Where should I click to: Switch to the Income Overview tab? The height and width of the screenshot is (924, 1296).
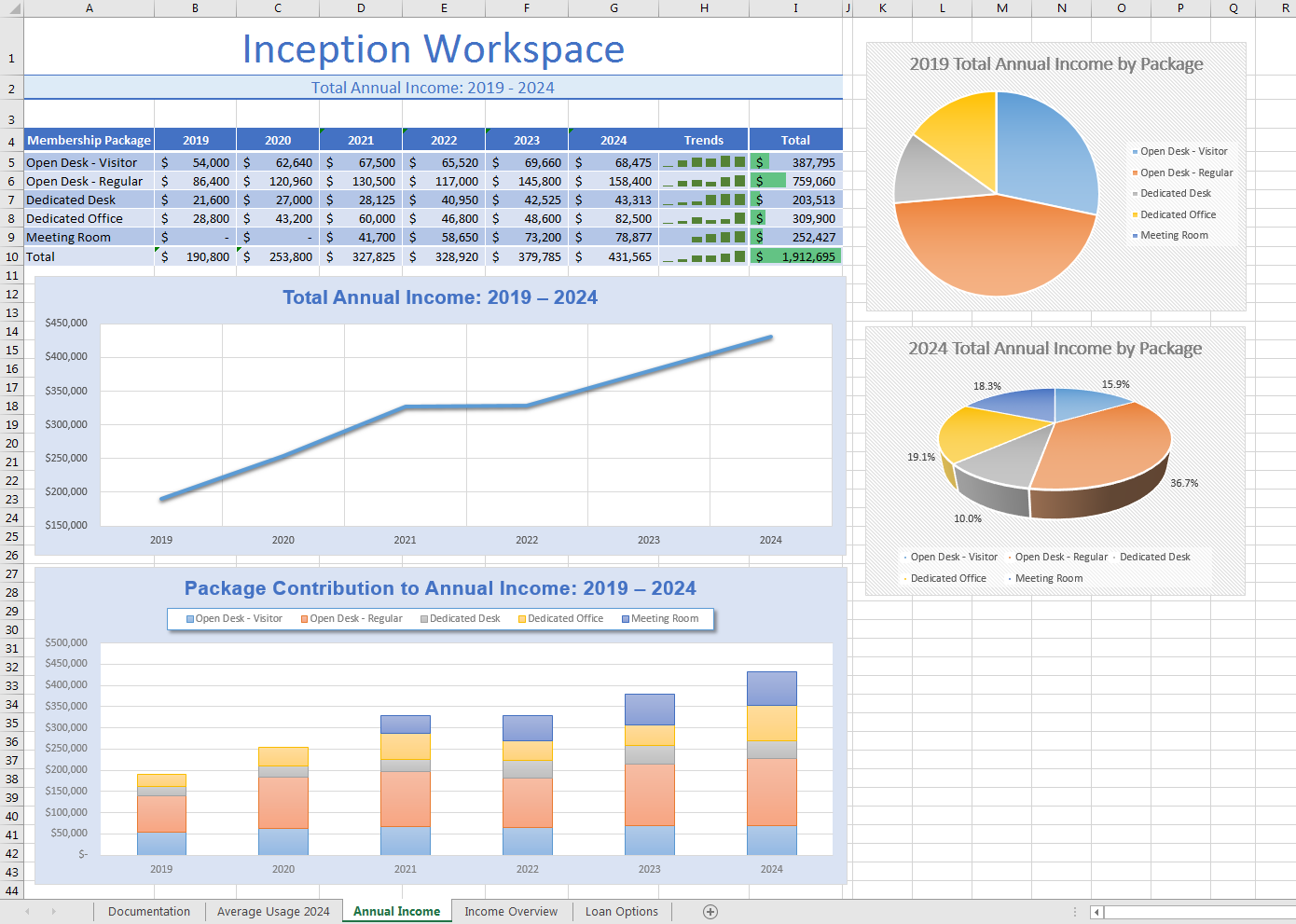[510, 911]
